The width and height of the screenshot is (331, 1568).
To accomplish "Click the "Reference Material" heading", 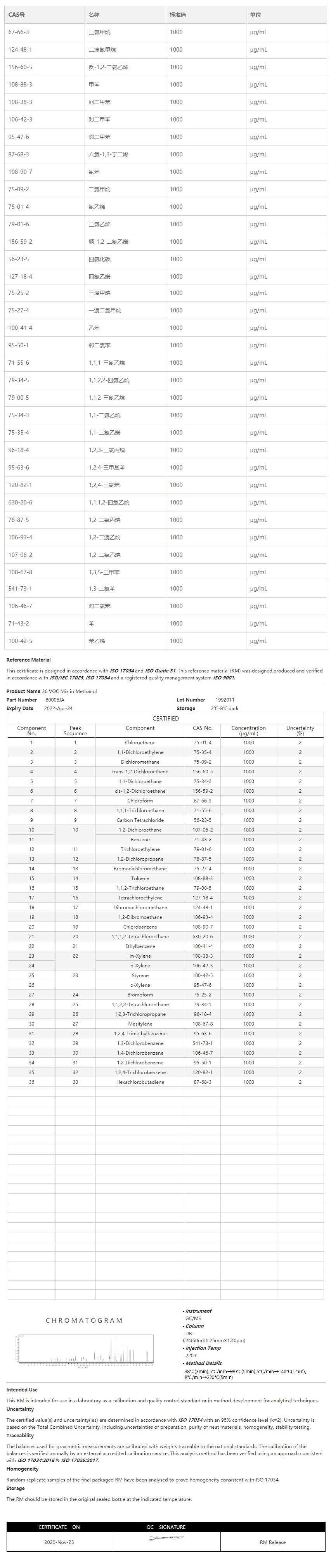I will 29,660.
